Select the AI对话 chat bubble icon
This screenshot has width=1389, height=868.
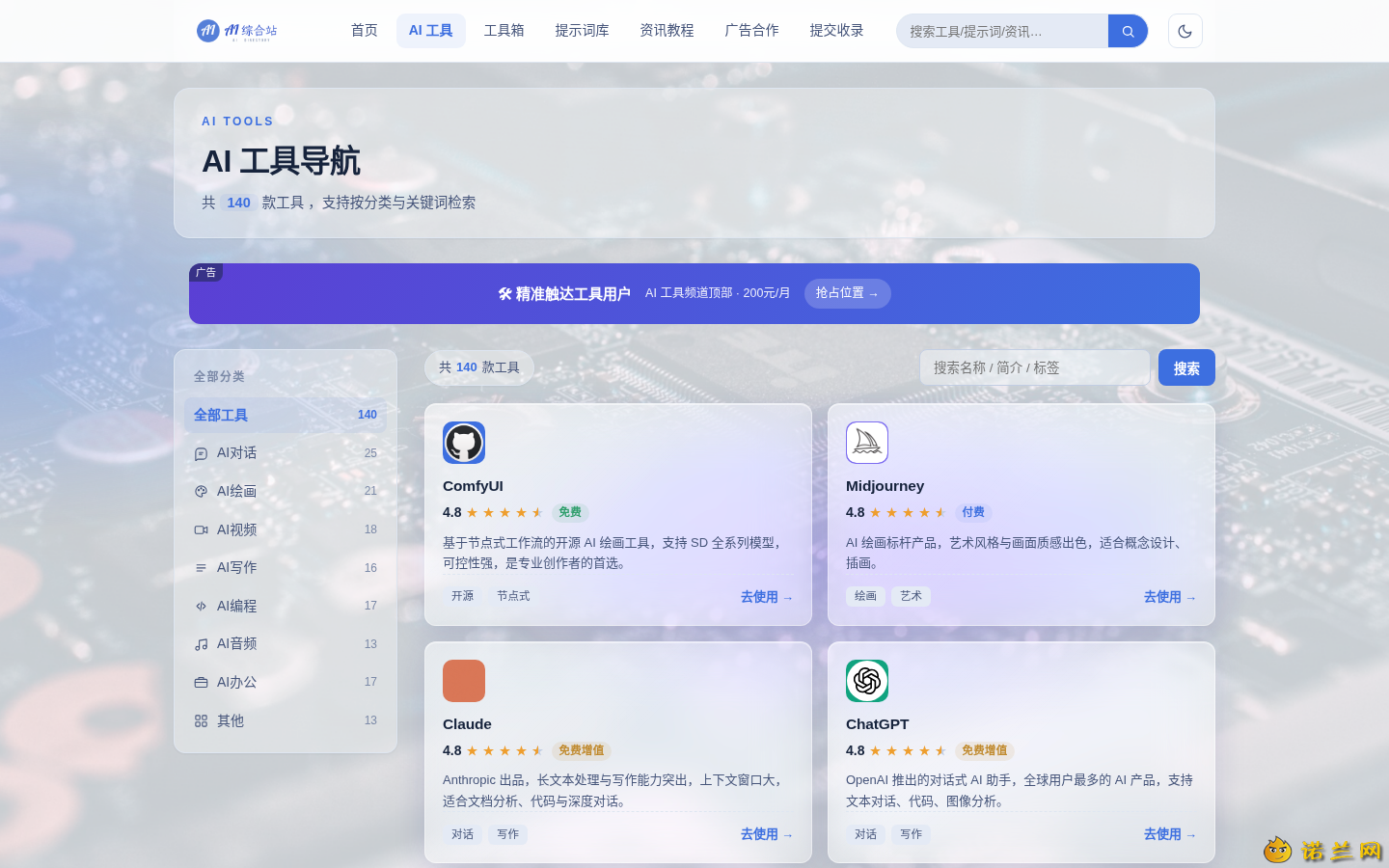point(201,453)
